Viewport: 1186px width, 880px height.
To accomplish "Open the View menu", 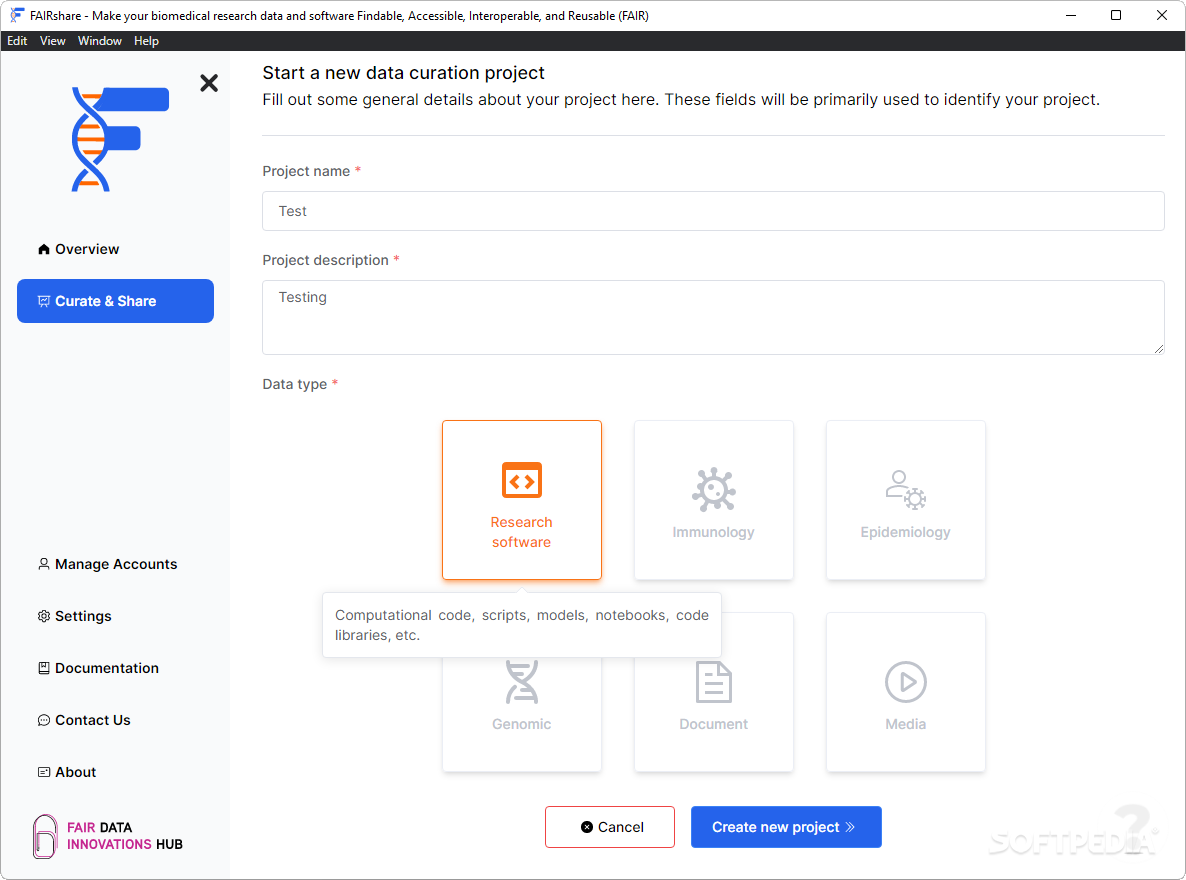I will pos(52,41).
